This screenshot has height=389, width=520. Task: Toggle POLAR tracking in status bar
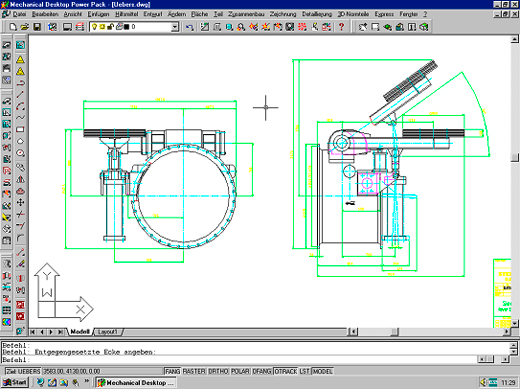coord(240,371)
